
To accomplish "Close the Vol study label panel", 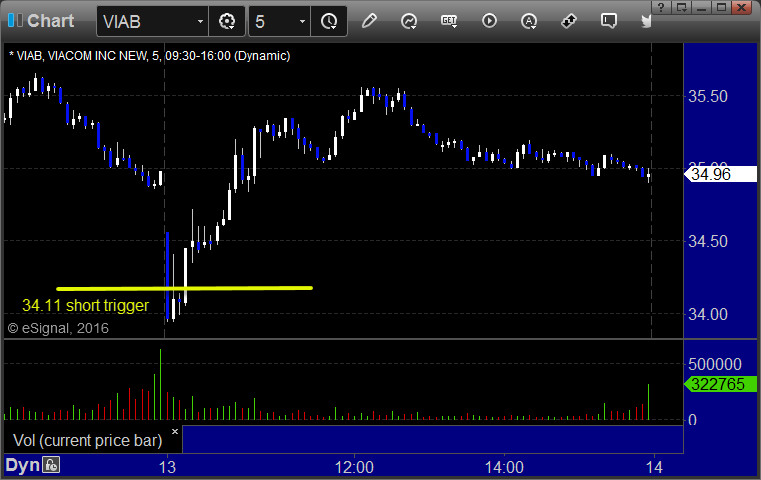I will (175, 431).
